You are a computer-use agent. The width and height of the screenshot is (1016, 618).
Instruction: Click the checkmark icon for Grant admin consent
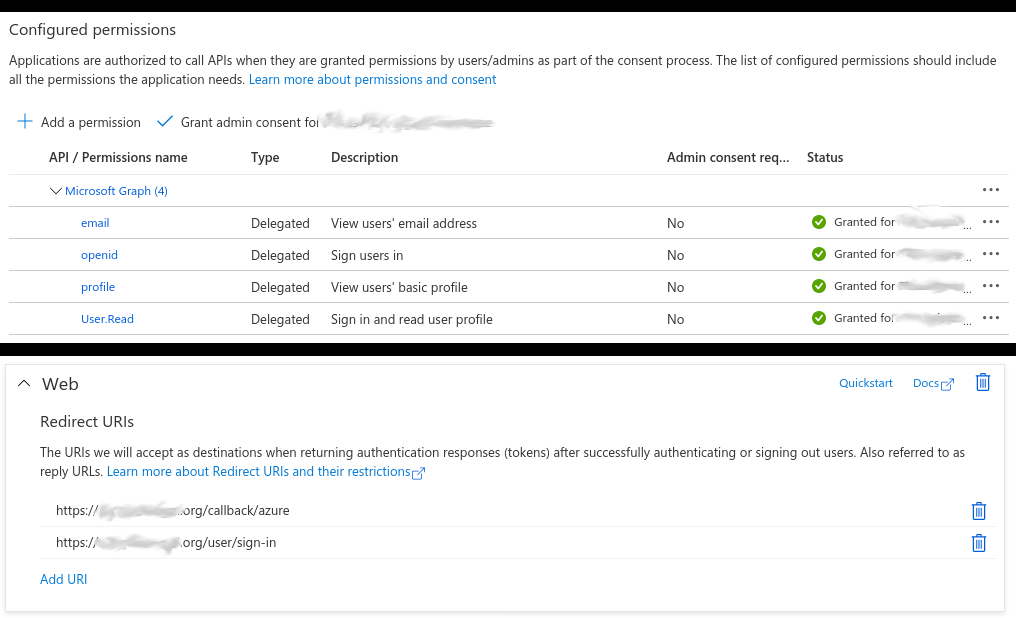pos(165,121)
